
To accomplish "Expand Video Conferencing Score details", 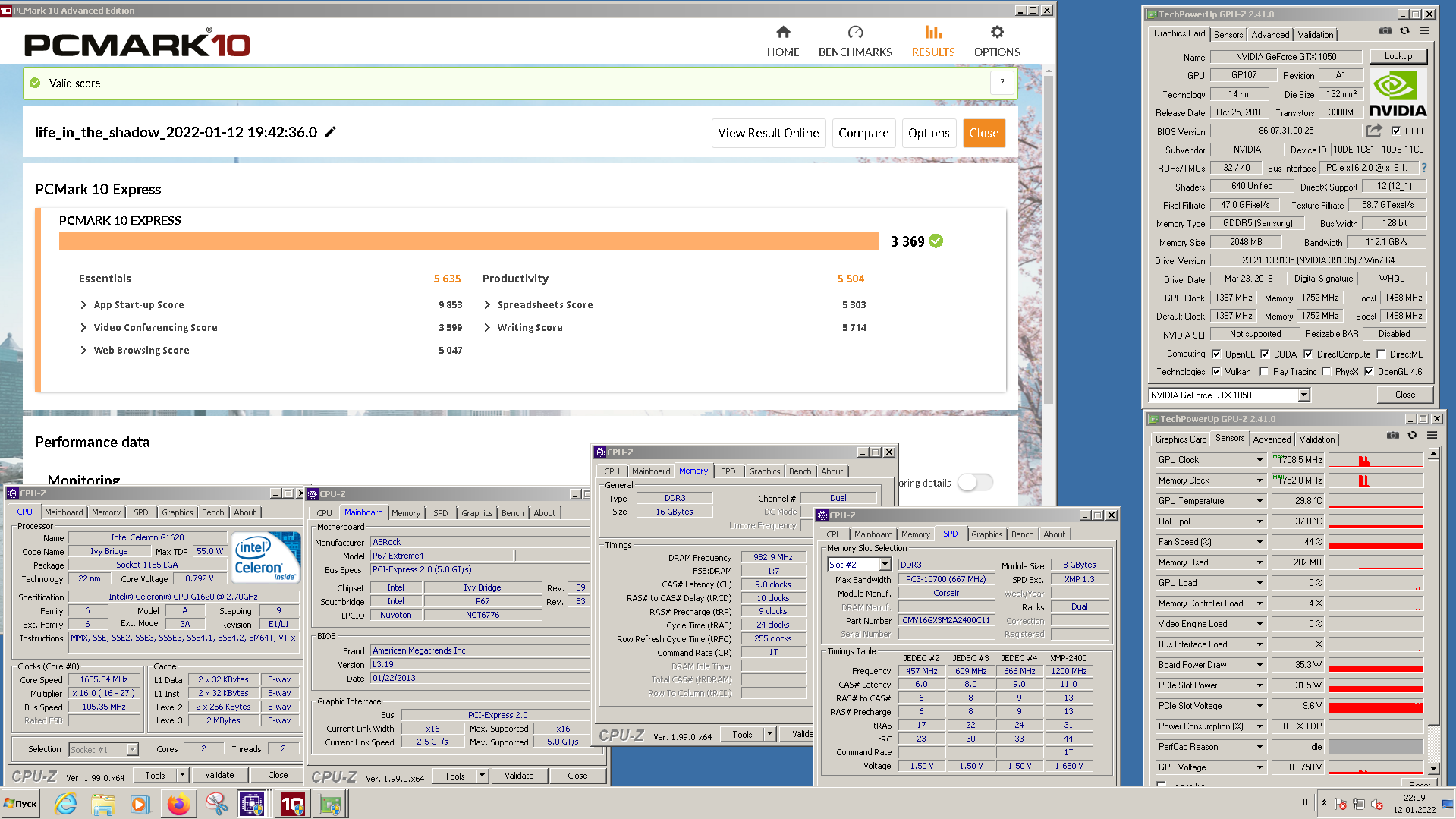I will (83, 327).
